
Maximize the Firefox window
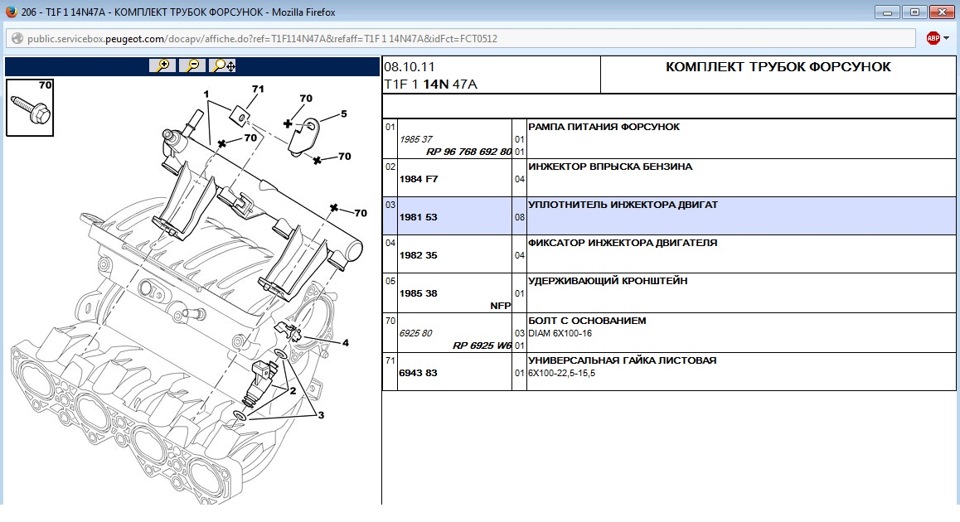coord(914,12)
